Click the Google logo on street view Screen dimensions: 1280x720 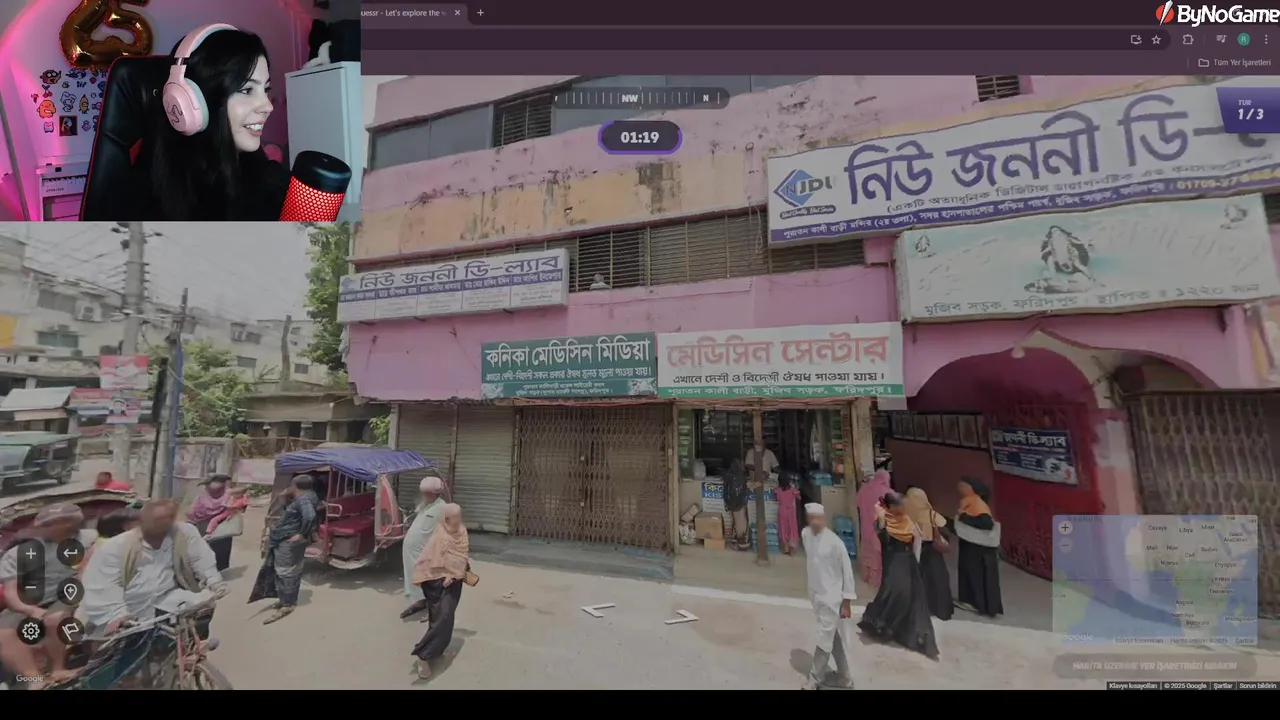(x=29, y=679)
